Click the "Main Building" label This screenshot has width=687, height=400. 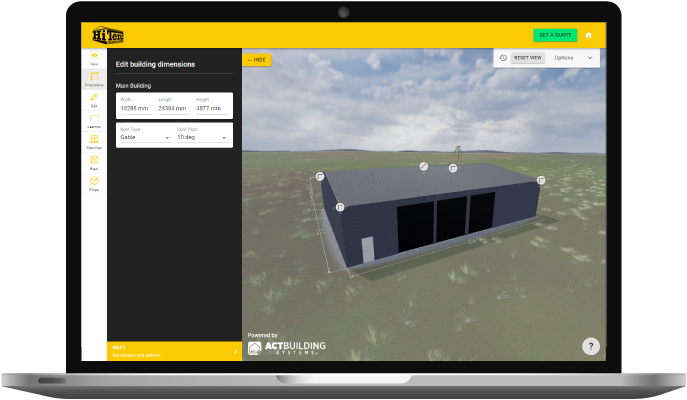133,86
